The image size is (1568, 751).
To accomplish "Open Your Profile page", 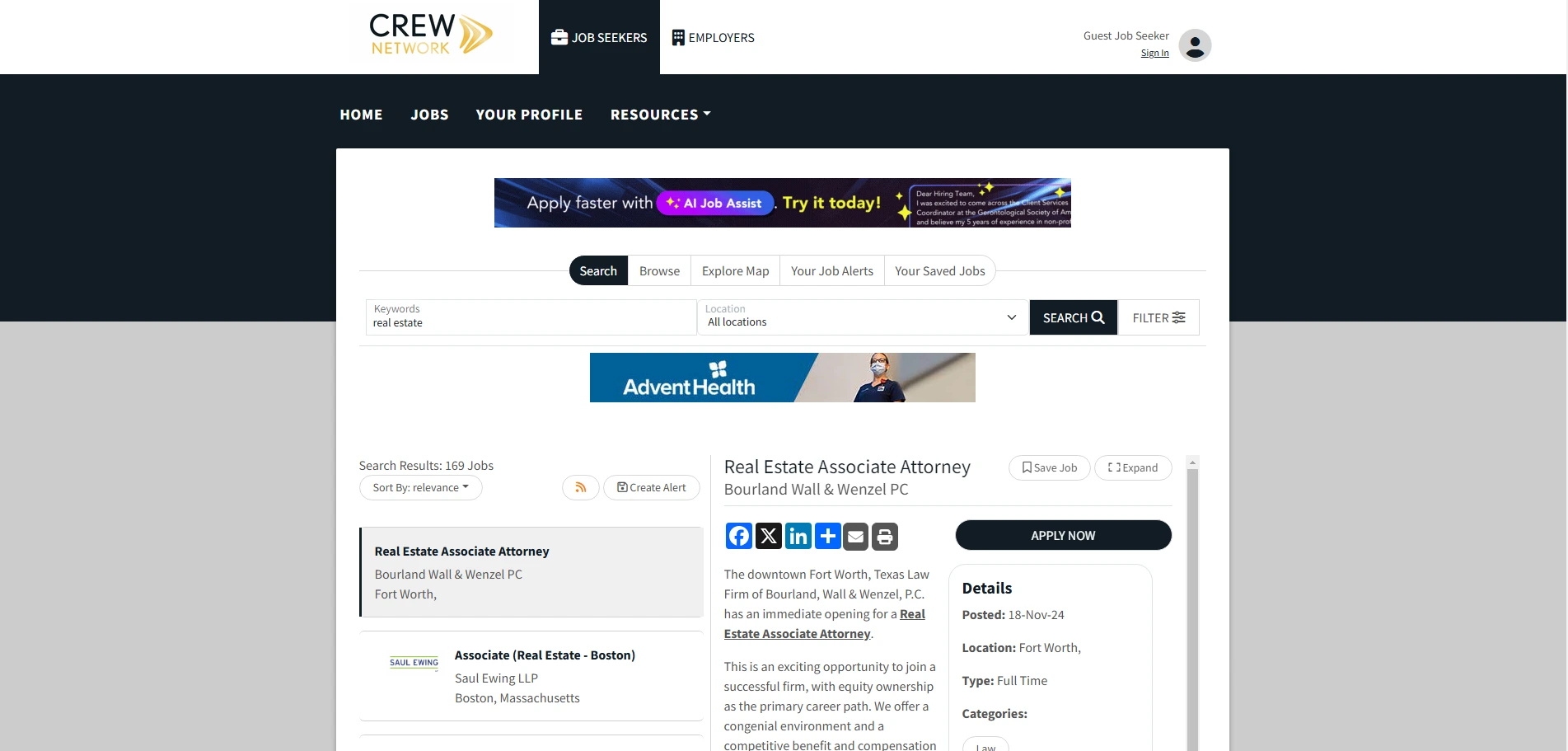I will point(529,115).
